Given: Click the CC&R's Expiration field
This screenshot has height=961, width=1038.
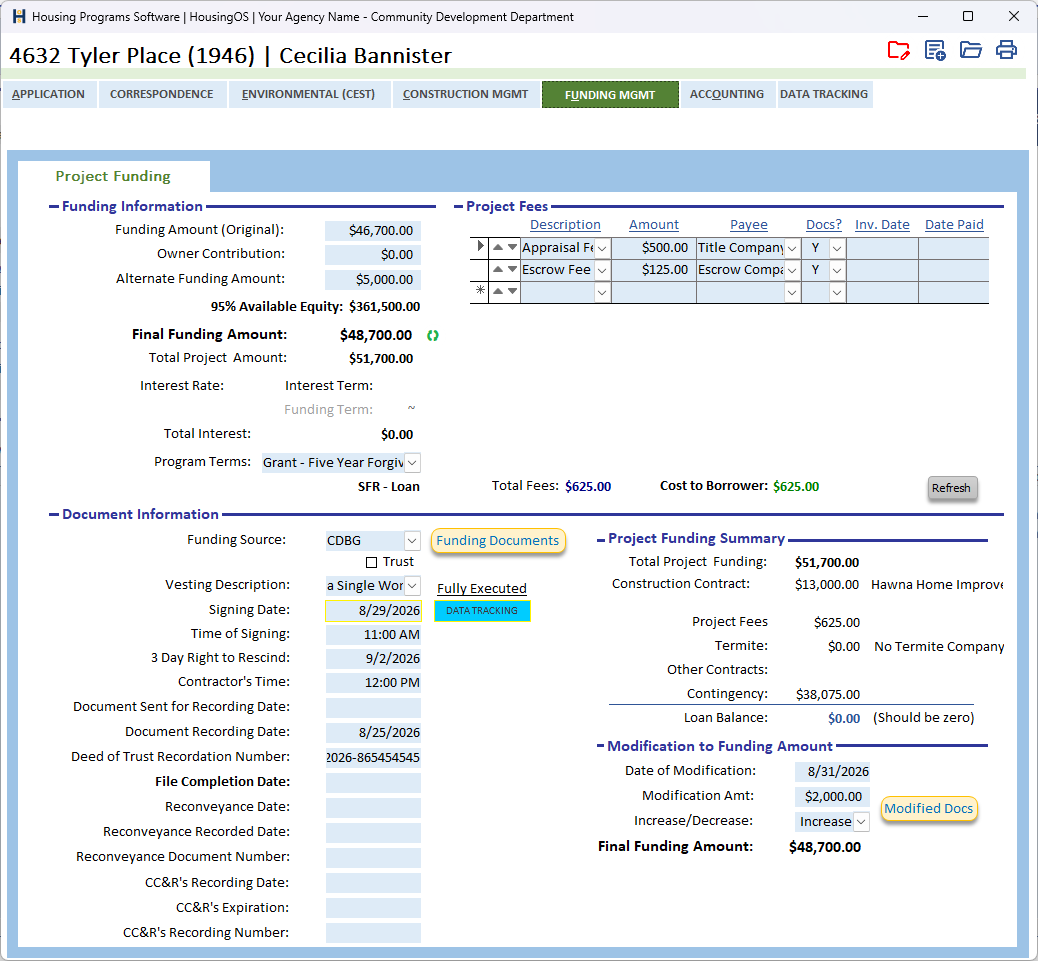Looking at the screenshot, I should click(373, 908).
